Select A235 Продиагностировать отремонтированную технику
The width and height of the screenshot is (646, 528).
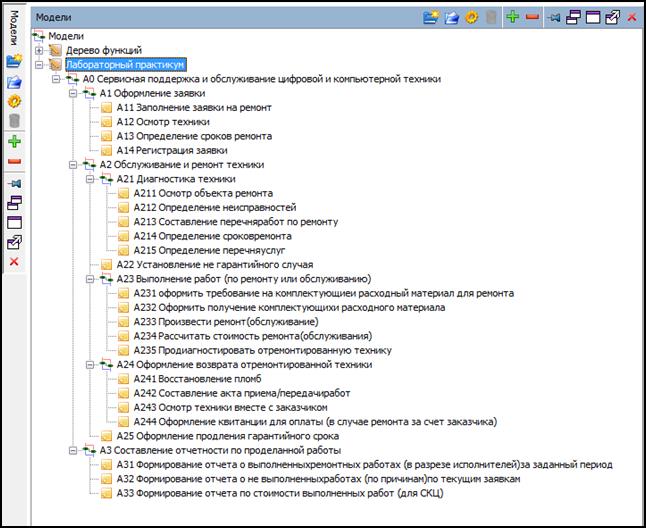tap(262, 350)
